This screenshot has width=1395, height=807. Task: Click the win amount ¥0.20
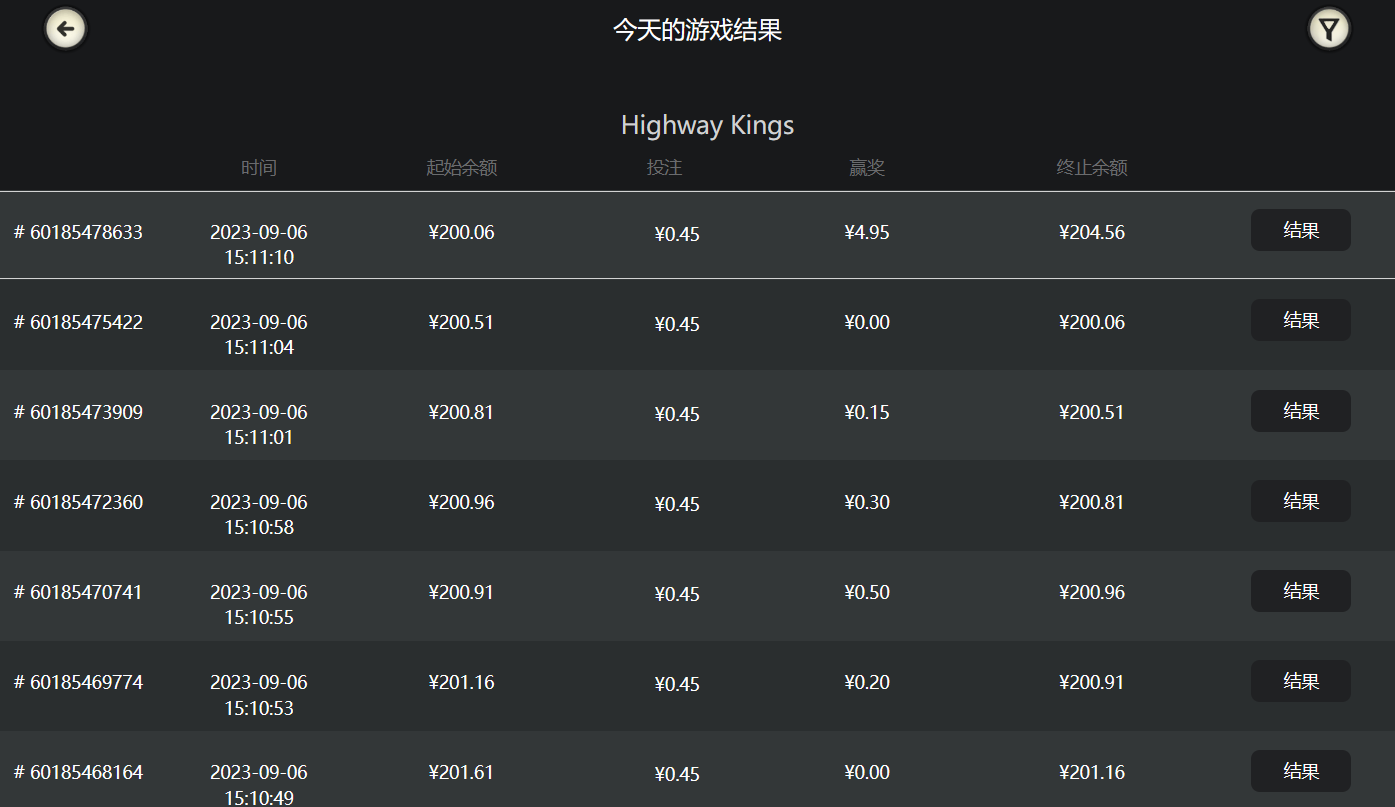click(867, 683)
